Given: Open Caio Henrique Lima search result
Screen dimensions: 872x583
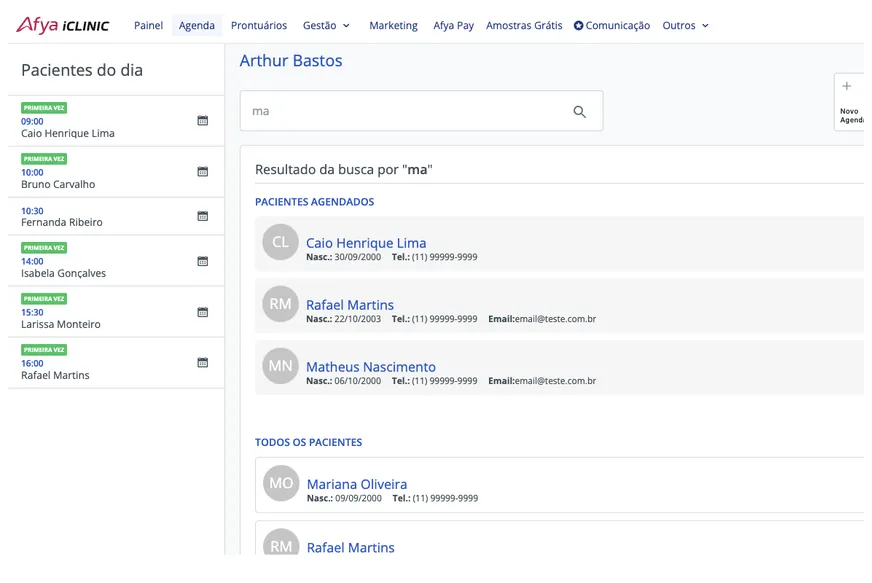Looking at the screenshot, I should (366, 243).
